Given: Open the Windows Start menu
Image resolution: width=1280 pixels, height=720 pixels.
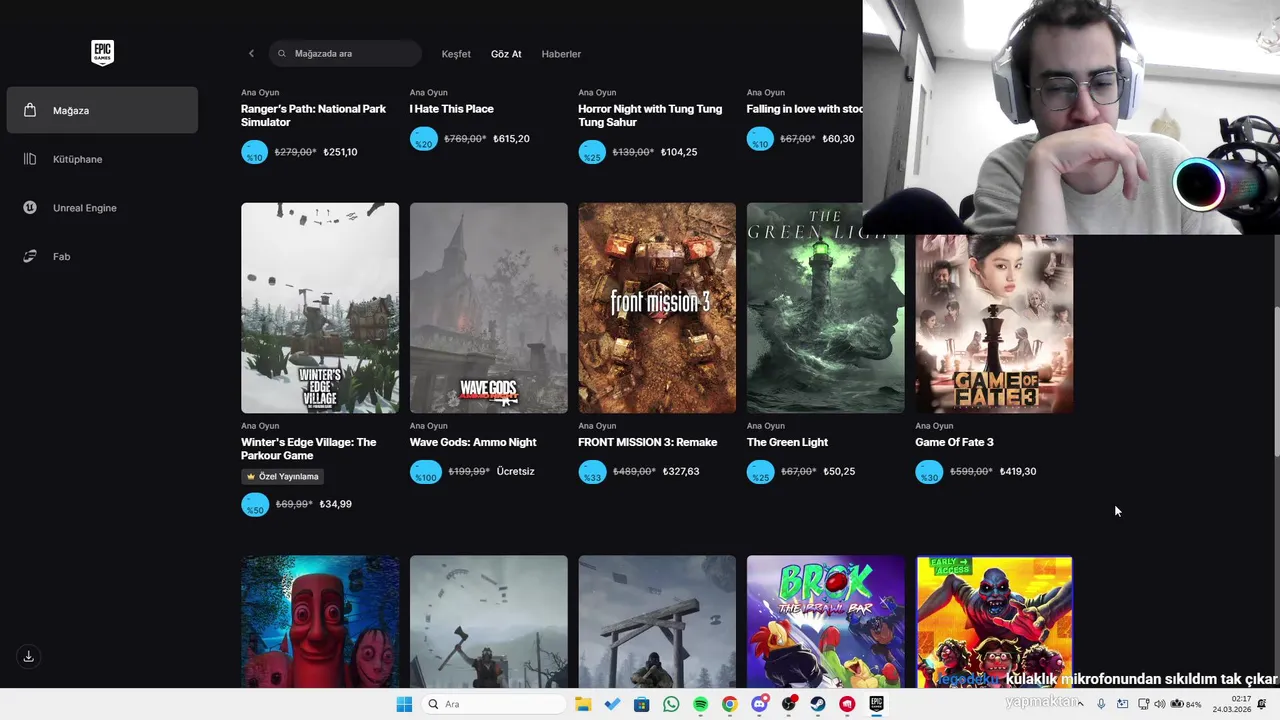Looking at the screenshot, I should tap(404, 704).
